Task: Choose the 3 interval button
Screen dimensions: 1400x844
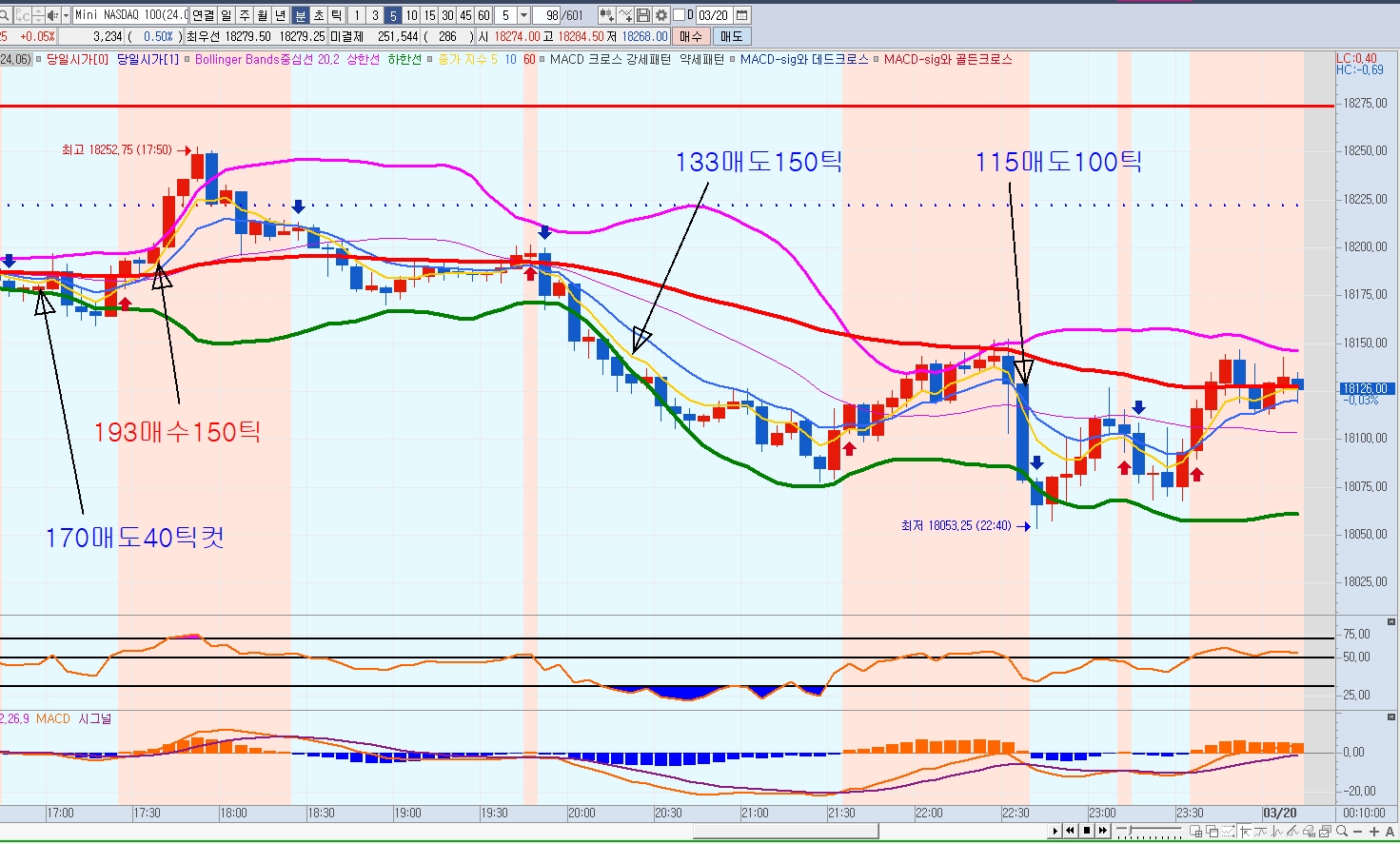Action: pyautogui.click(x=375, y=15)
